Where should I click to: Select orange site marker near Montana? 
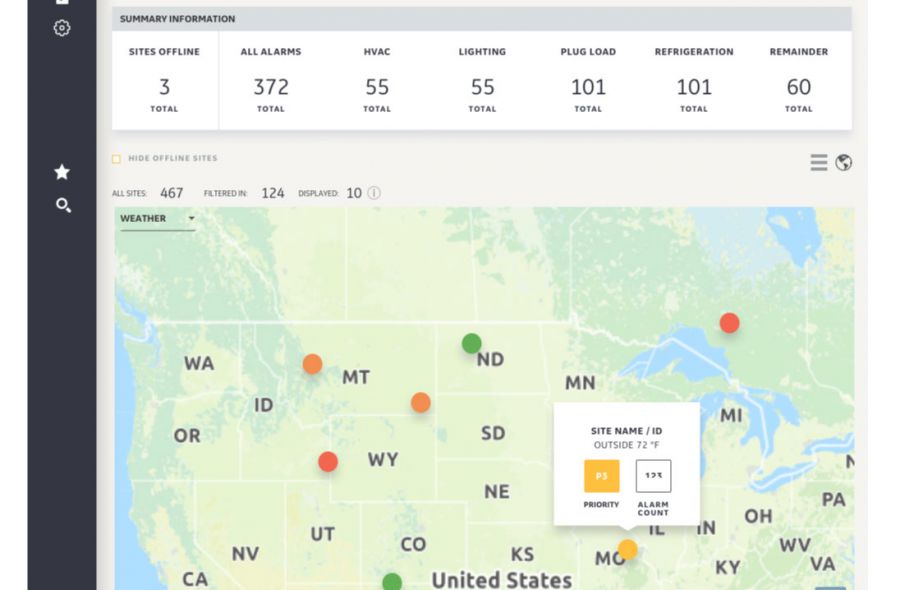pyautogui.click(x=313, y=364)
